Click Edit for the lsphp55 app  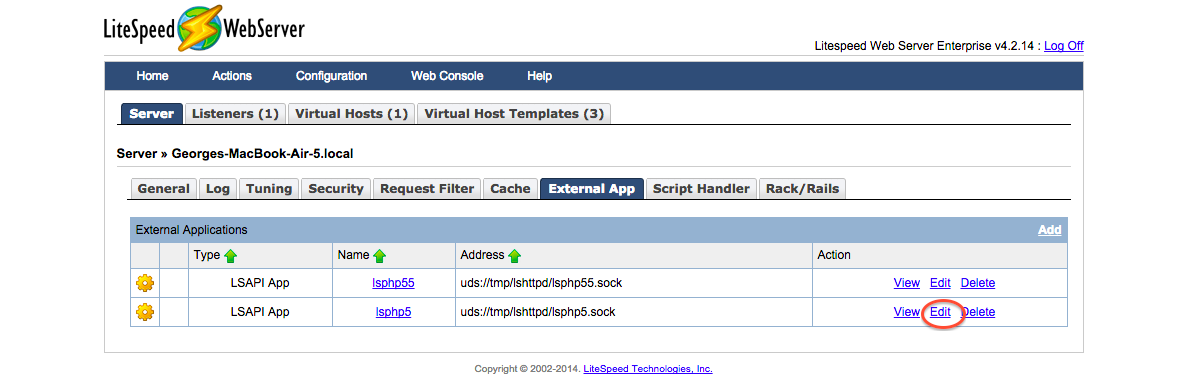[x=940, y=283]
